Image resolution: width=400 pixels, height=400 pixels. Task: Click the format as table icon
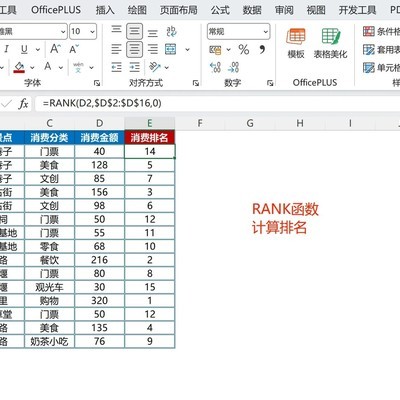click(x=369, y=50)
